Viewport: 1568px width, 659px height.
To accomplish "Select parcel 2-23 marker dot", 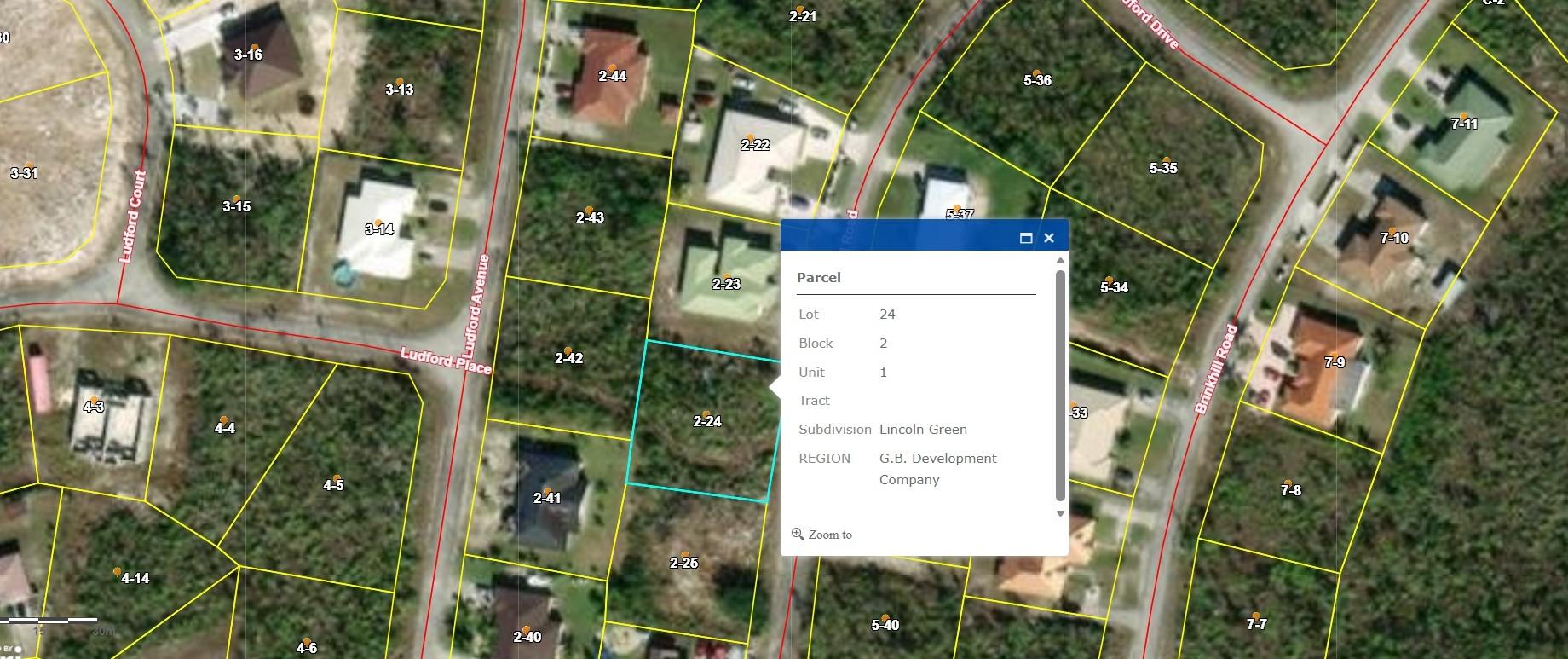I will click(727, 276).
